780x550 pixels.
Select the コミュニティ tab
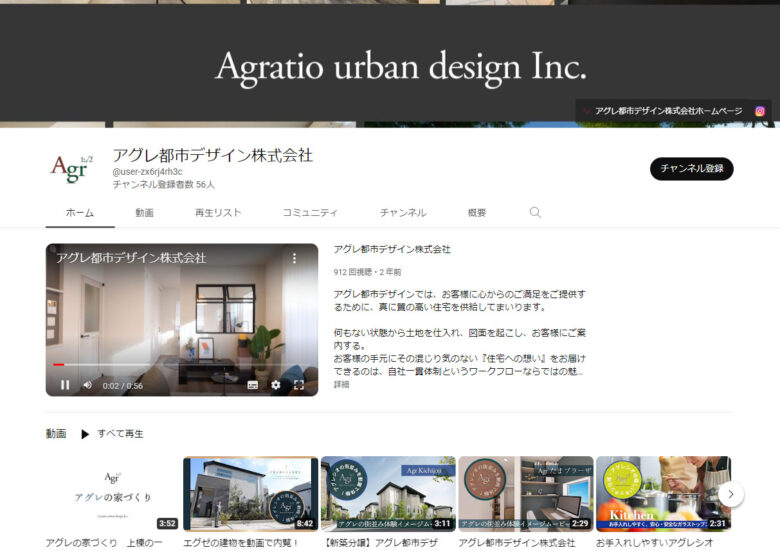310,213
